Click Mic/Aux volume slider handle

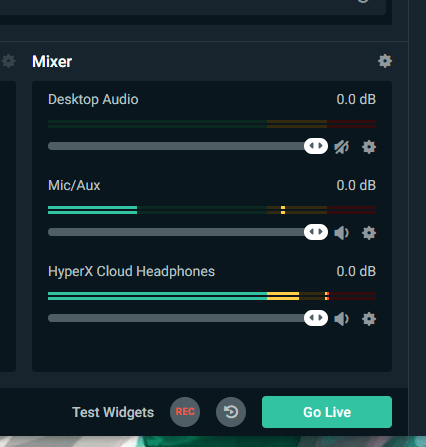[x=316, y=232]
